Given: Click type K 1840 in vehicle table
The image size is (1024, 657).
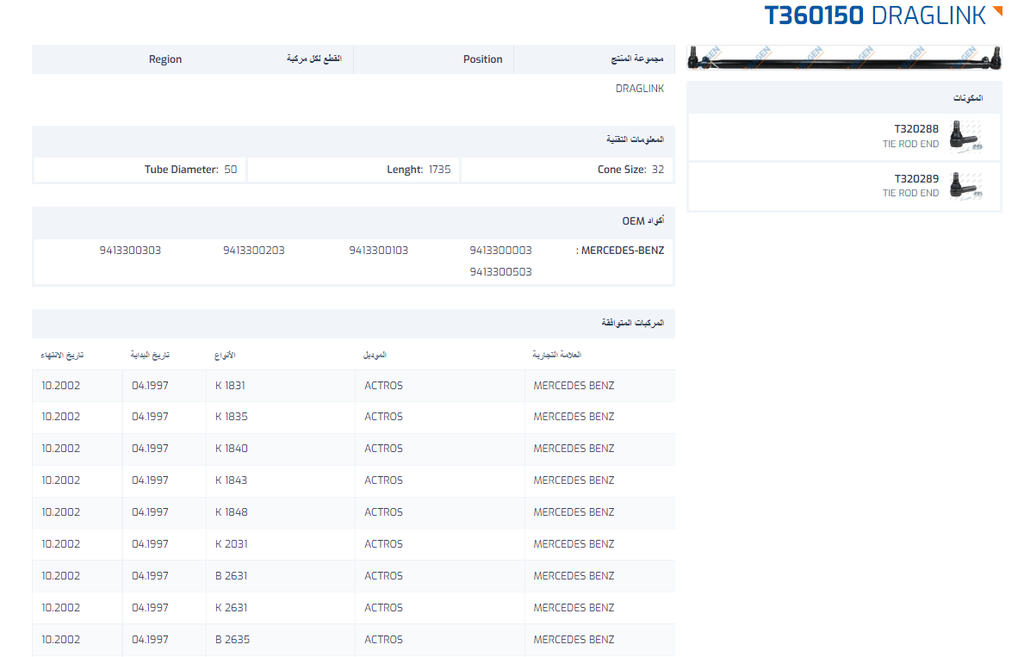Looking at the screenshot, I should click(231, 449).
